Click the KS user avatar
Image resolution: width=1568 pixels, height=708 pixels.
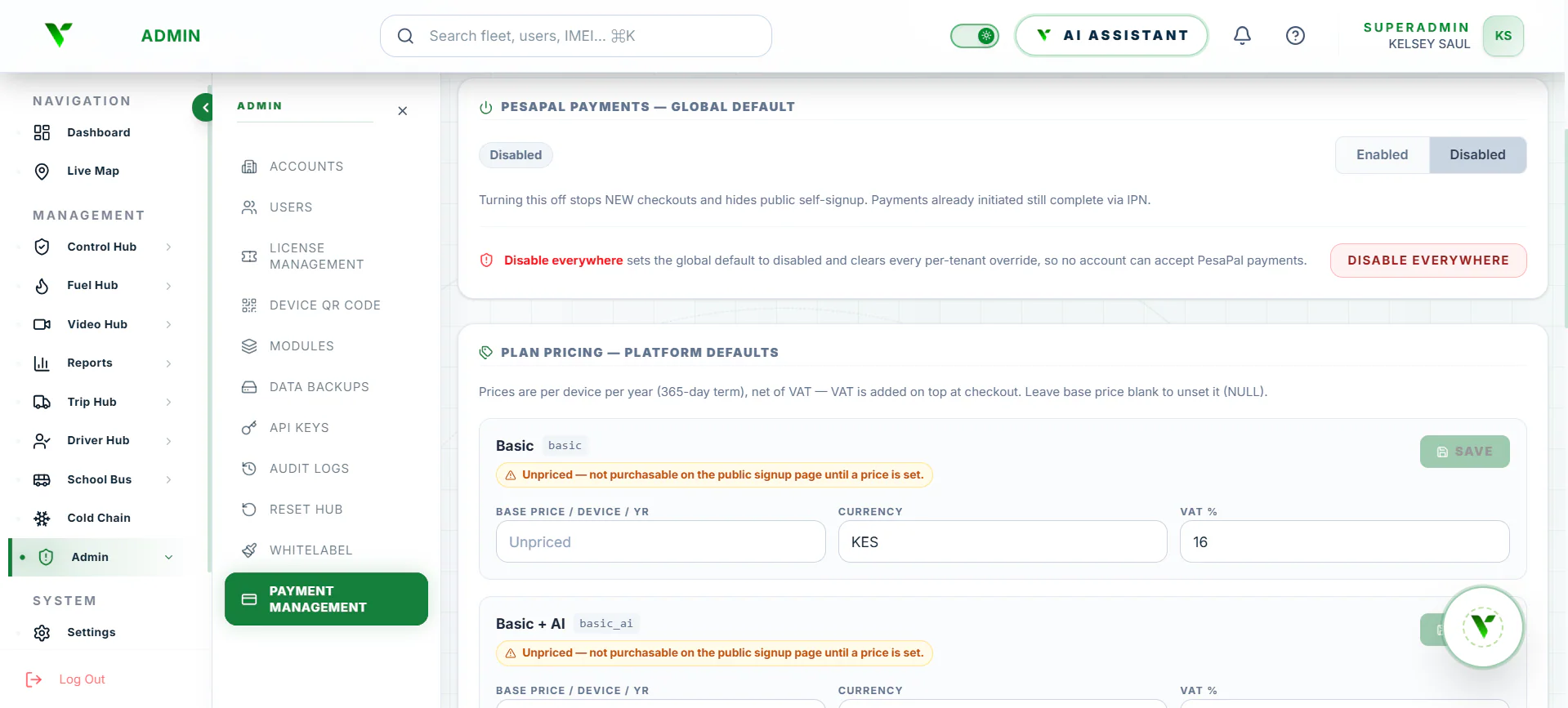click(x=1503, y=36)
